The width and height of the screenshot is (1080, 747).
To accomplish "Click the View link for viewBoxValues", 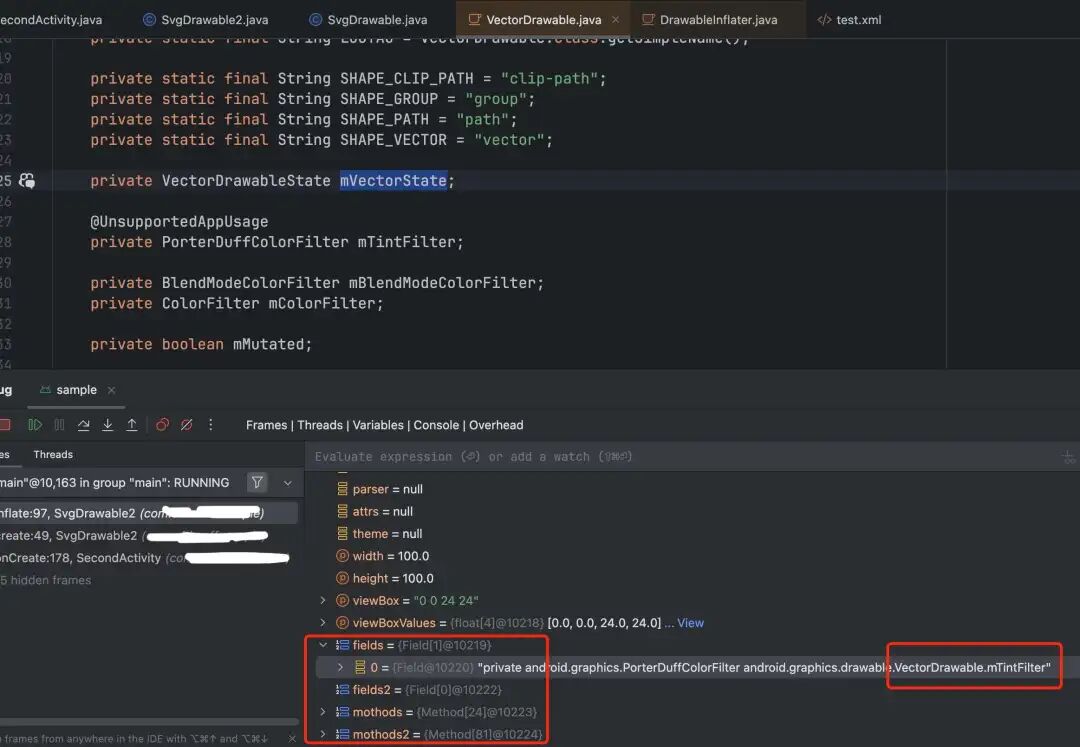I will click(690, 623).
